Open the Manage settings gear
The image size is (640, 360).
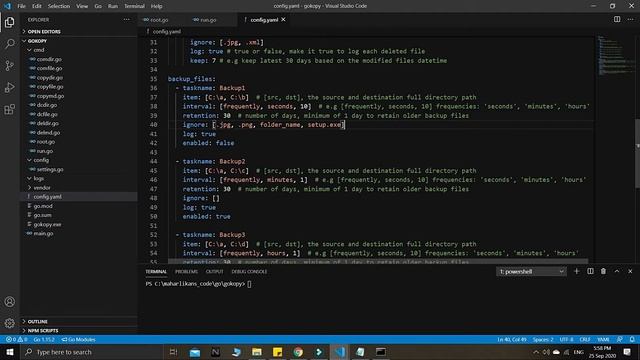pyautogui.click(x=9, y=323)
